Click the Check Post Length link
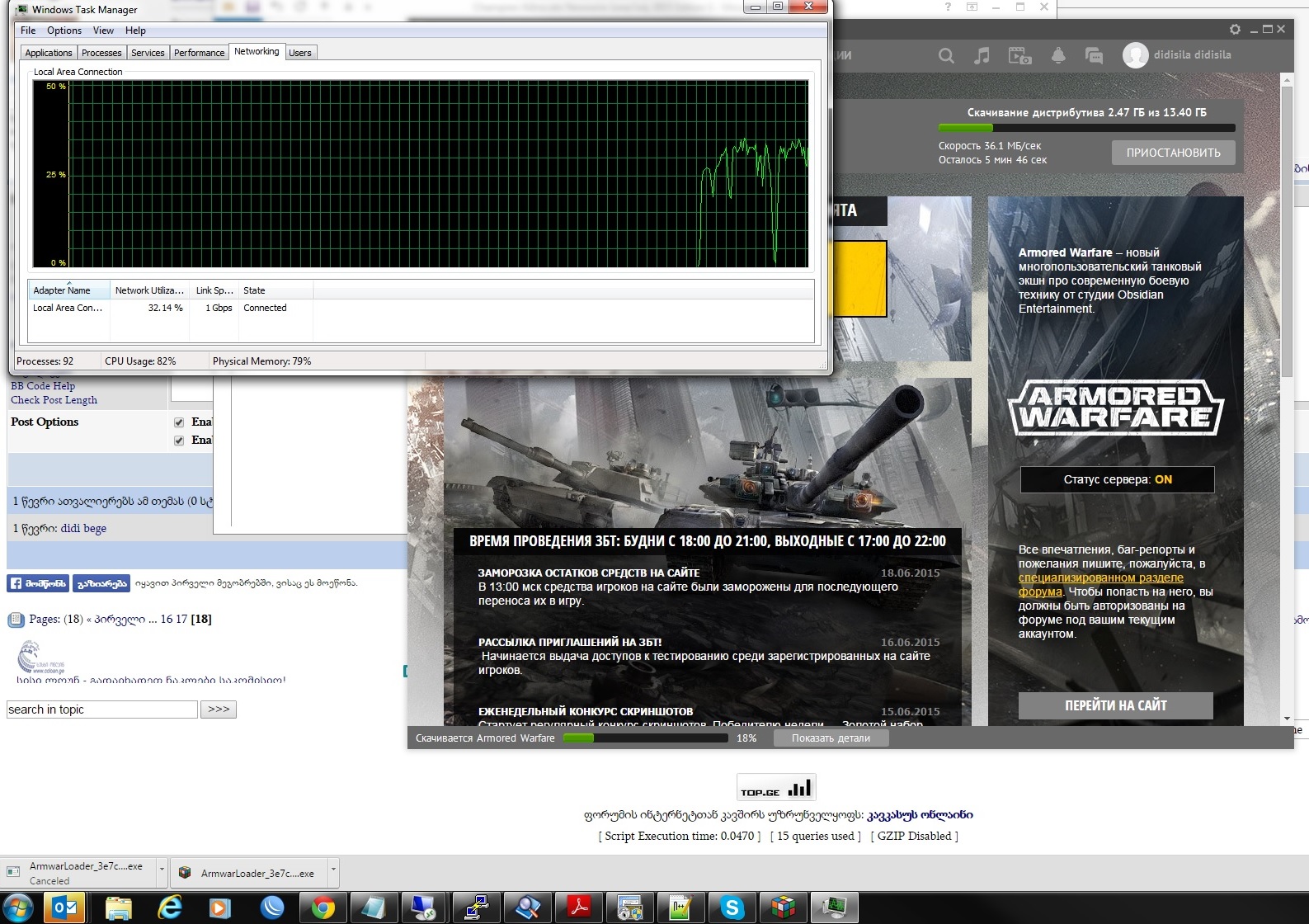 click(x=54, y=400)
